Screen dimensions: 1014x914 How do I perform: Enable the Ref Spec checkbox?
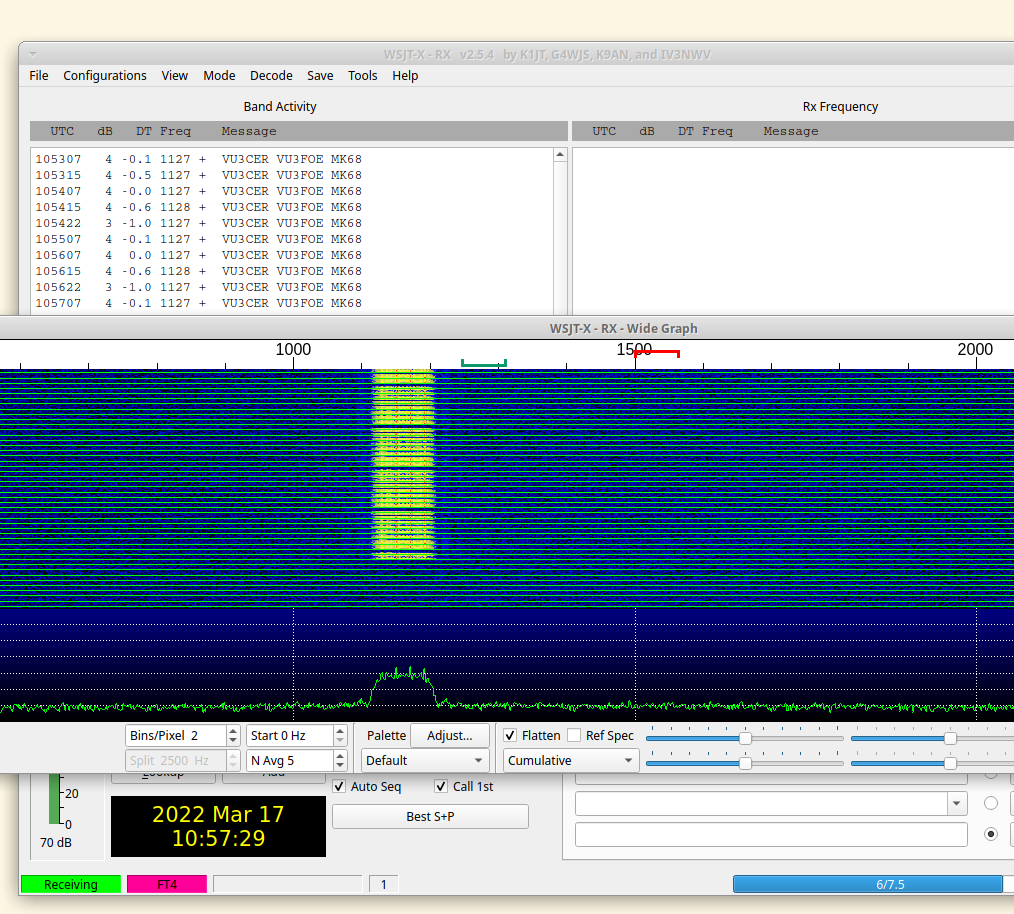[x=574, y=735]
